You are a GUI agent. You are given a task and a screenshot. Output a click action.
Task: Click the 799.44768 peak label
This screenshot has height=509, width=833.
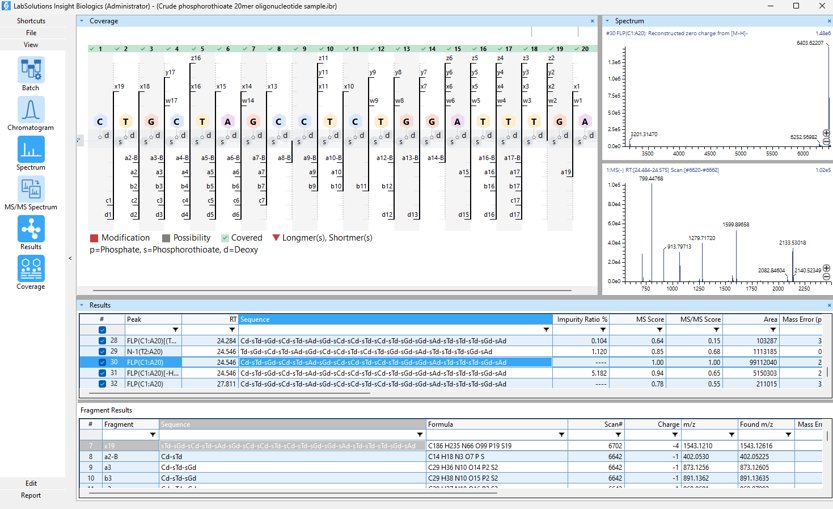651,179
